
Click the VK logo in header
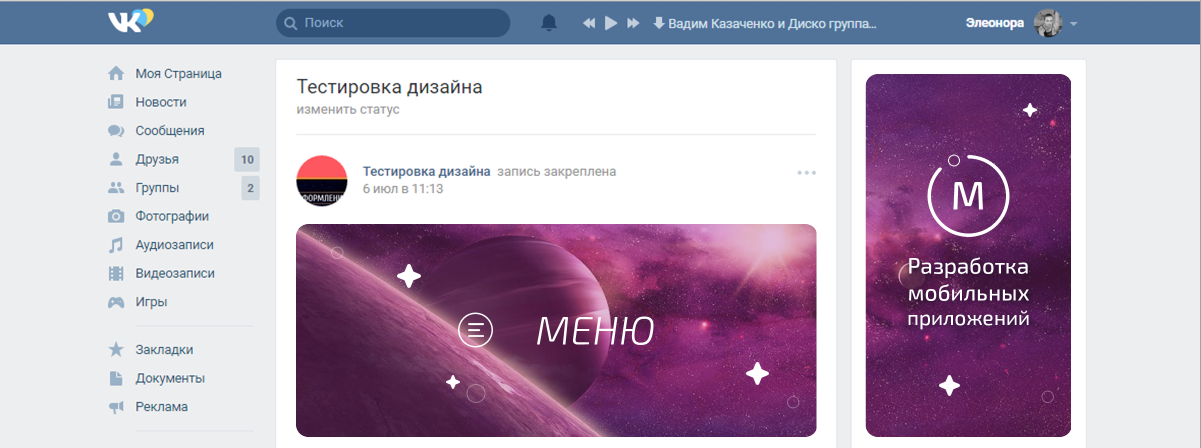pyautogui.click(x=131, y=21)
